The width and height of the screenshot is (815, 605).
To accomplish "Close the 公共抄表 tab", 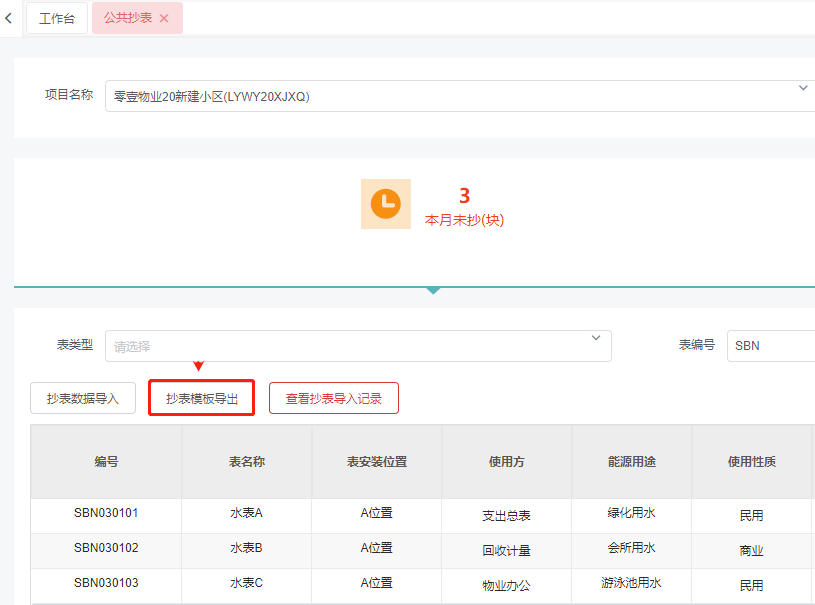I will (164, 18).
